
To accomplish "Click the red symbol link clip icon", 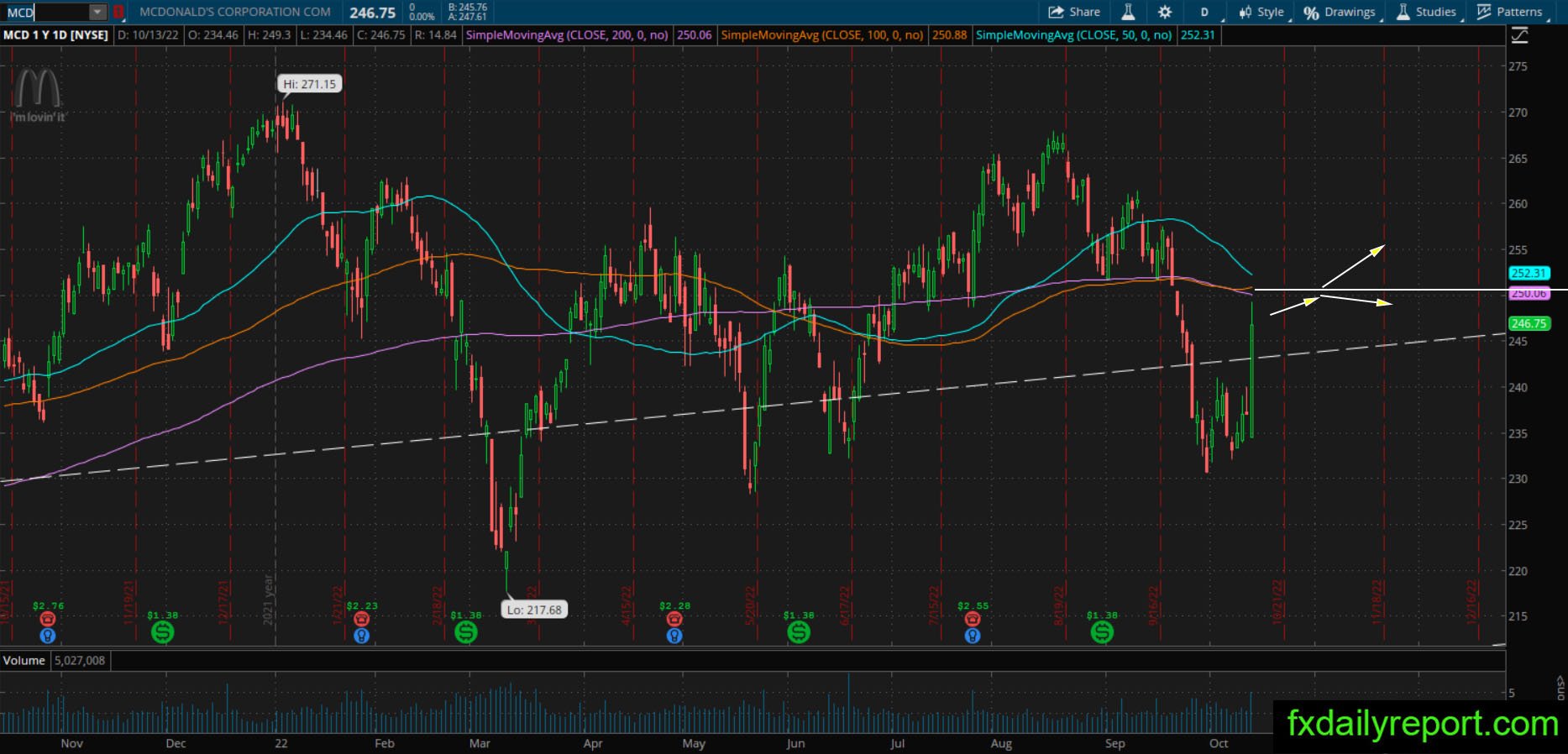I will pyautogui.click(x=118, y=13).
